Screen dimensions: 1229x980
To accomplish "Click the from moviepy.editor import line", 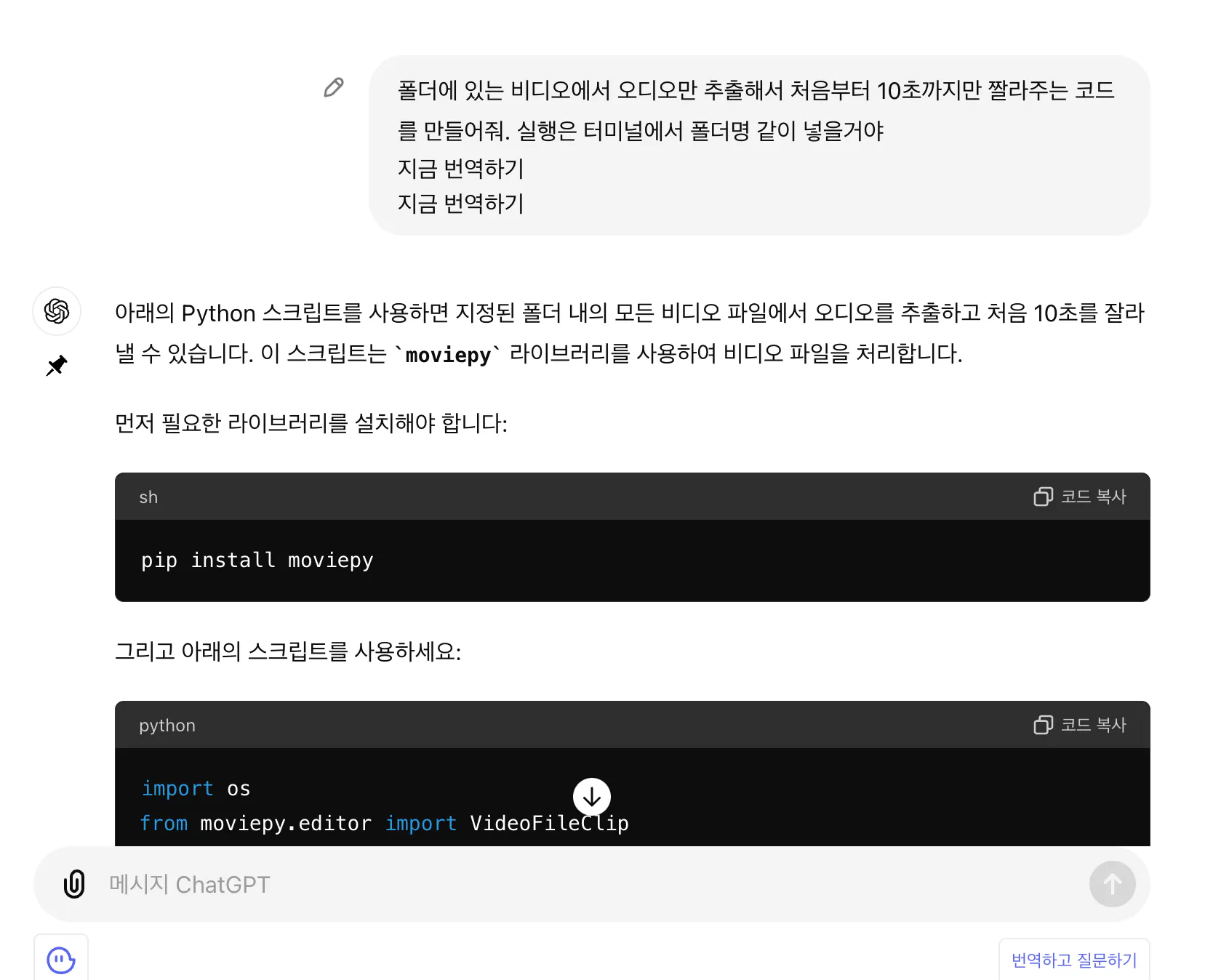I will 385,824.
